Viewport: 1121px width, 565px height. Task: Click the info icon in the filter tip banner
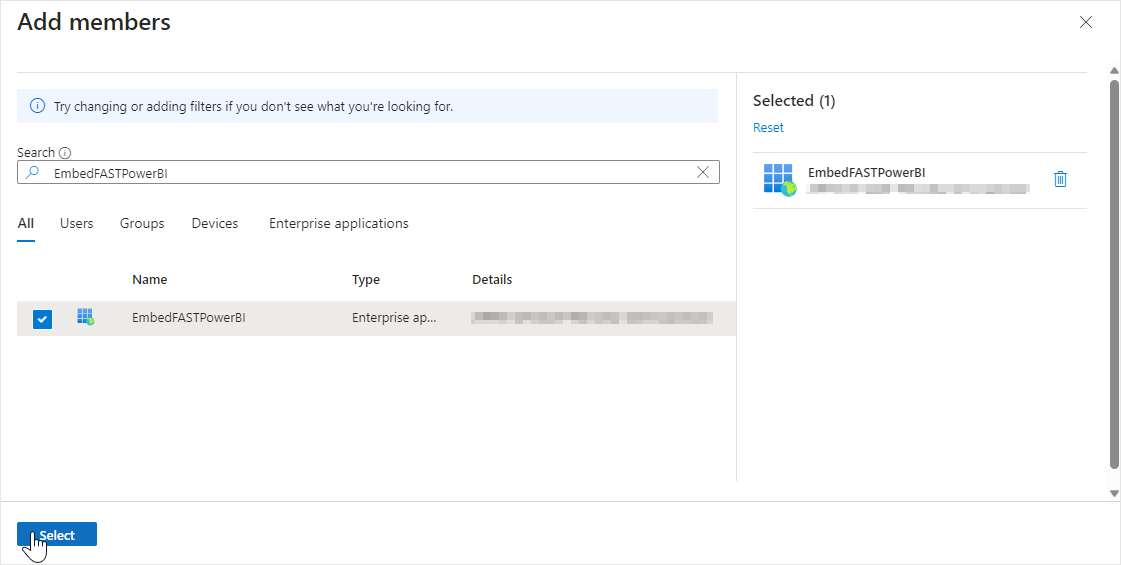click(37, 106)
